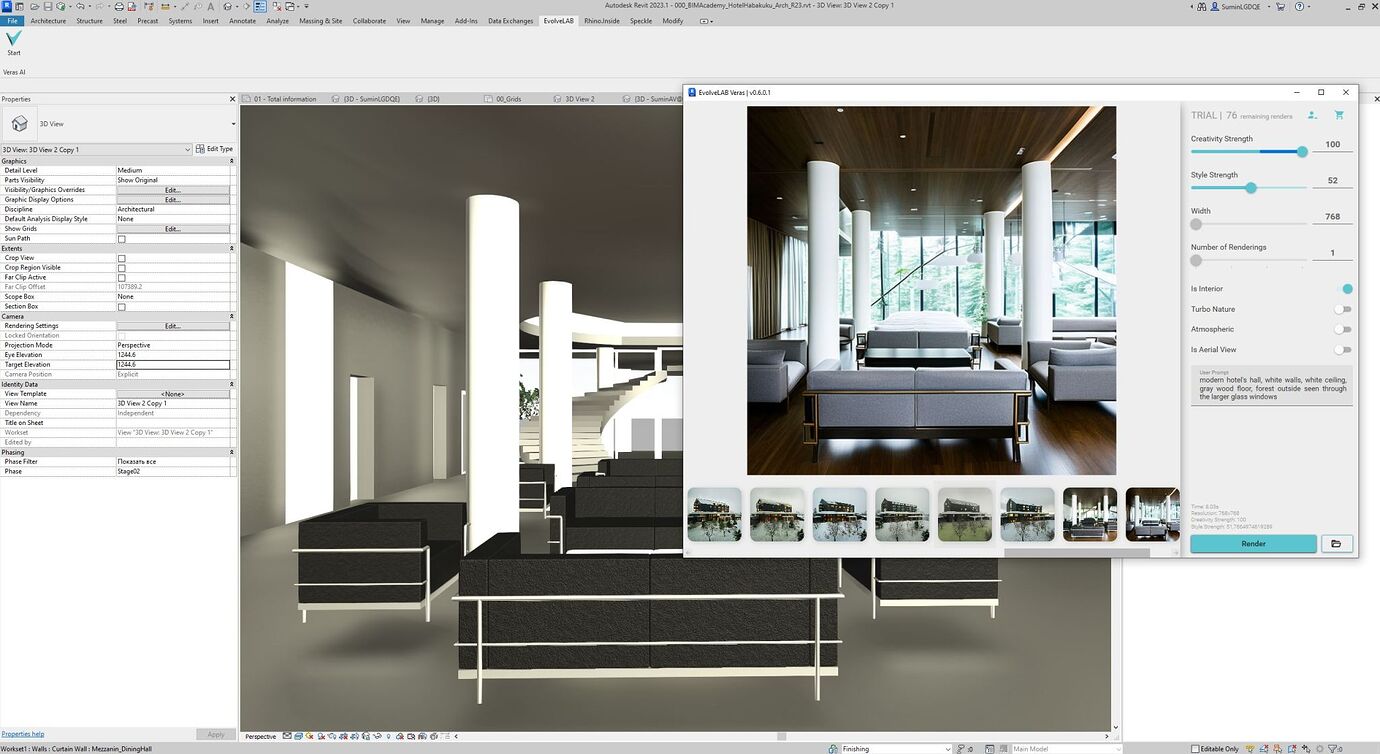The width and height of the screenshot is (1380, 754).
Task: Select the Reveal Hidden Elements lightbulb icon
Action: 389,736
